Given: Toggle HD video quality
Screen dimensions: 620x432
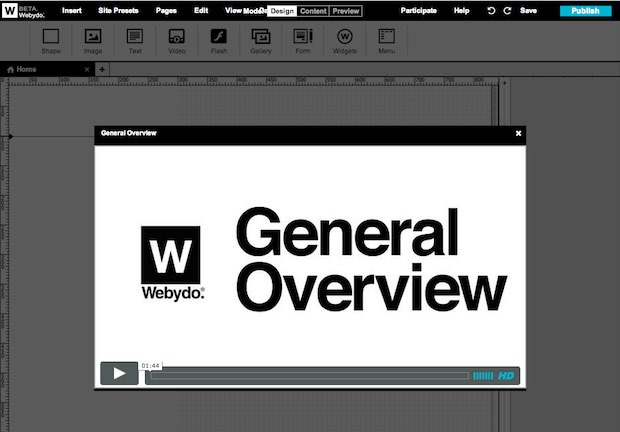Looking at the screenshot, I should click(506, 375).
